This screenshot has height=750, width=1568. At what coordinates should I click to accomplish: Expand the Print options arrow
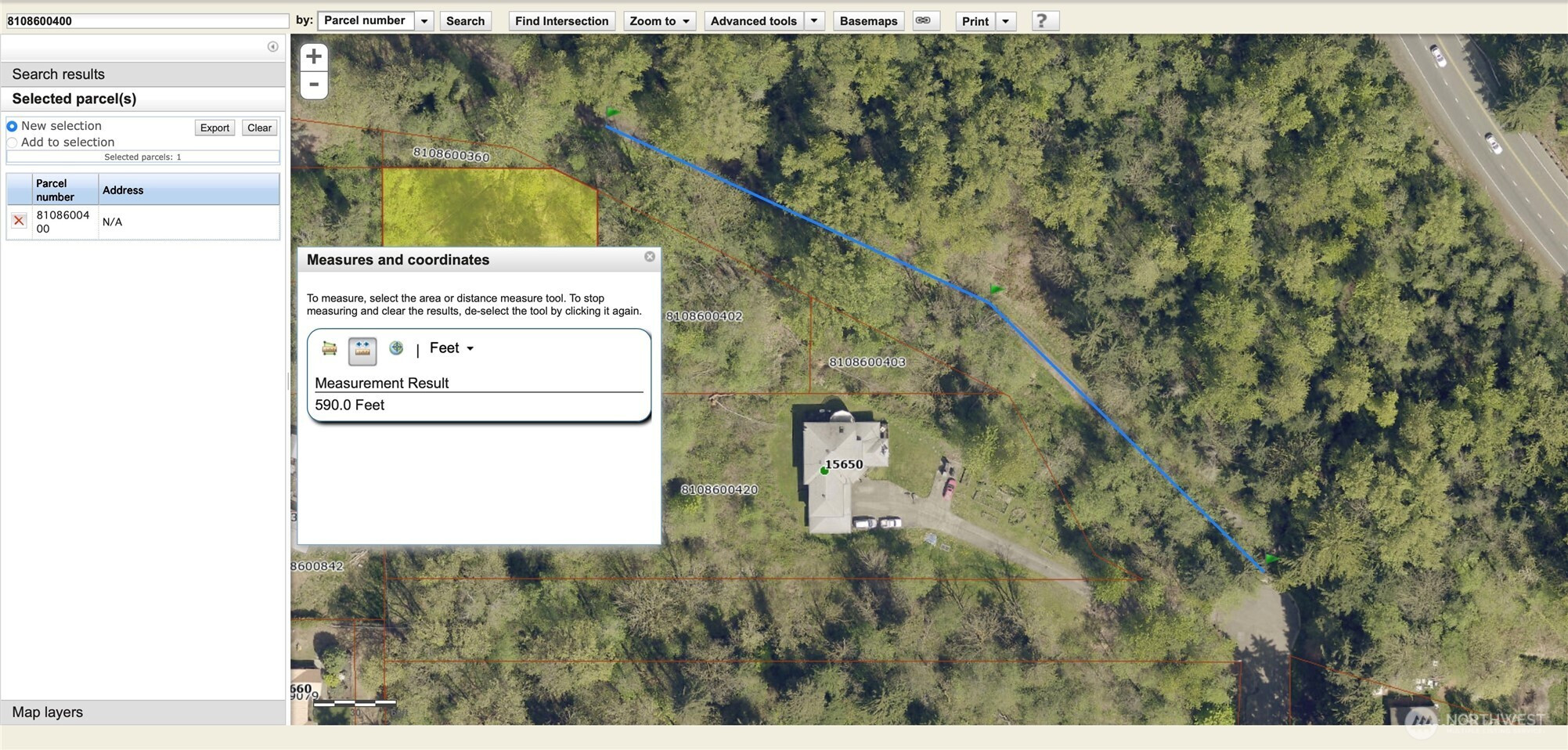click(x=1005, y=21)
